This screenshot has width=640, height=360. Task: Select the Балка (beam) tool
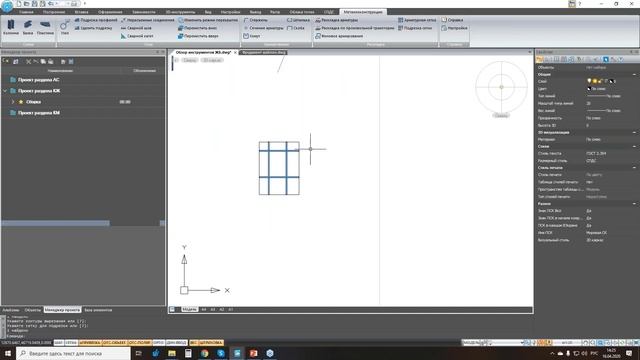pyautogui.click(x=28, y=27)
